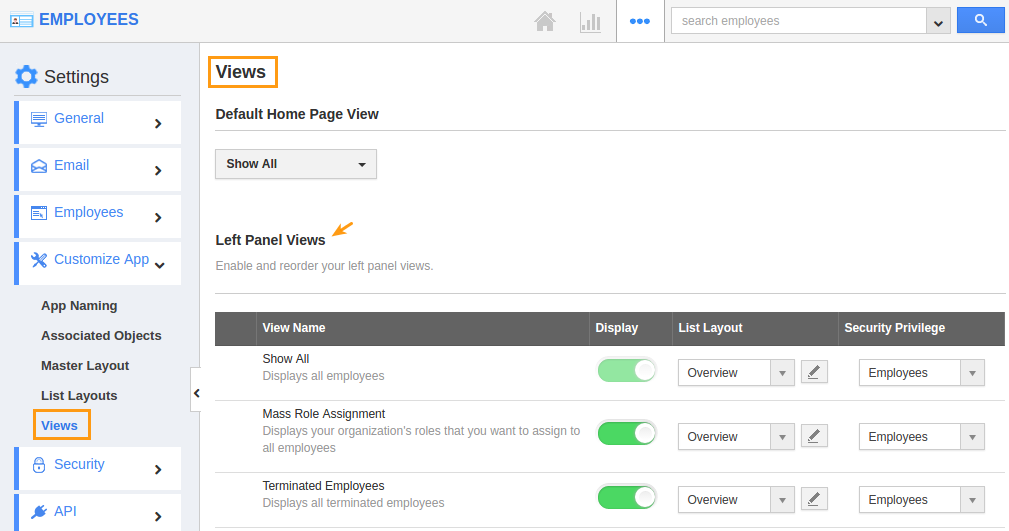Image resolution: width=1009 pixels, height=531 pixels.
Task: Open the reports bar chart icon
Action: tap(590, 21)
